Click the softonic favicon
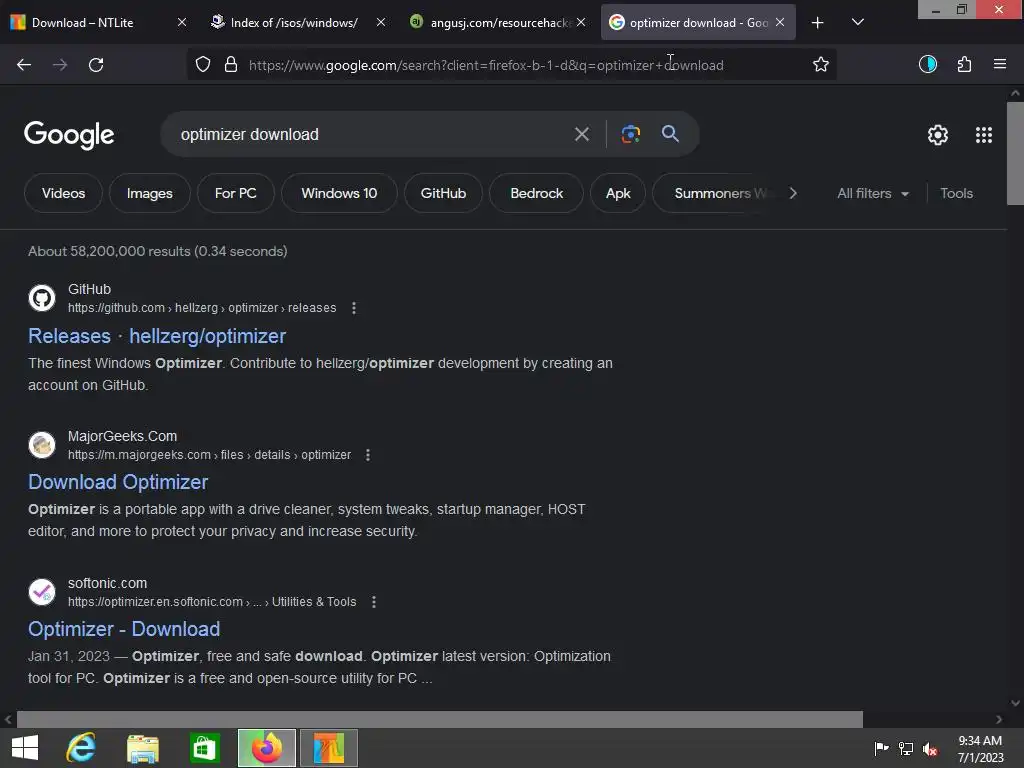Image resolution: width=1024 pixels, height=768 pixels. pos(42,592)
